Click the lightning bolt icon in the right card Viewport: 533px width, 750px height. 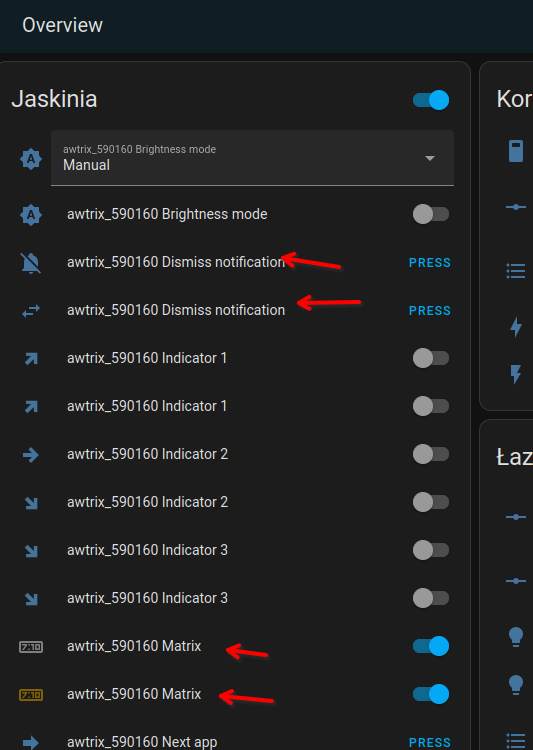(516, 327)
